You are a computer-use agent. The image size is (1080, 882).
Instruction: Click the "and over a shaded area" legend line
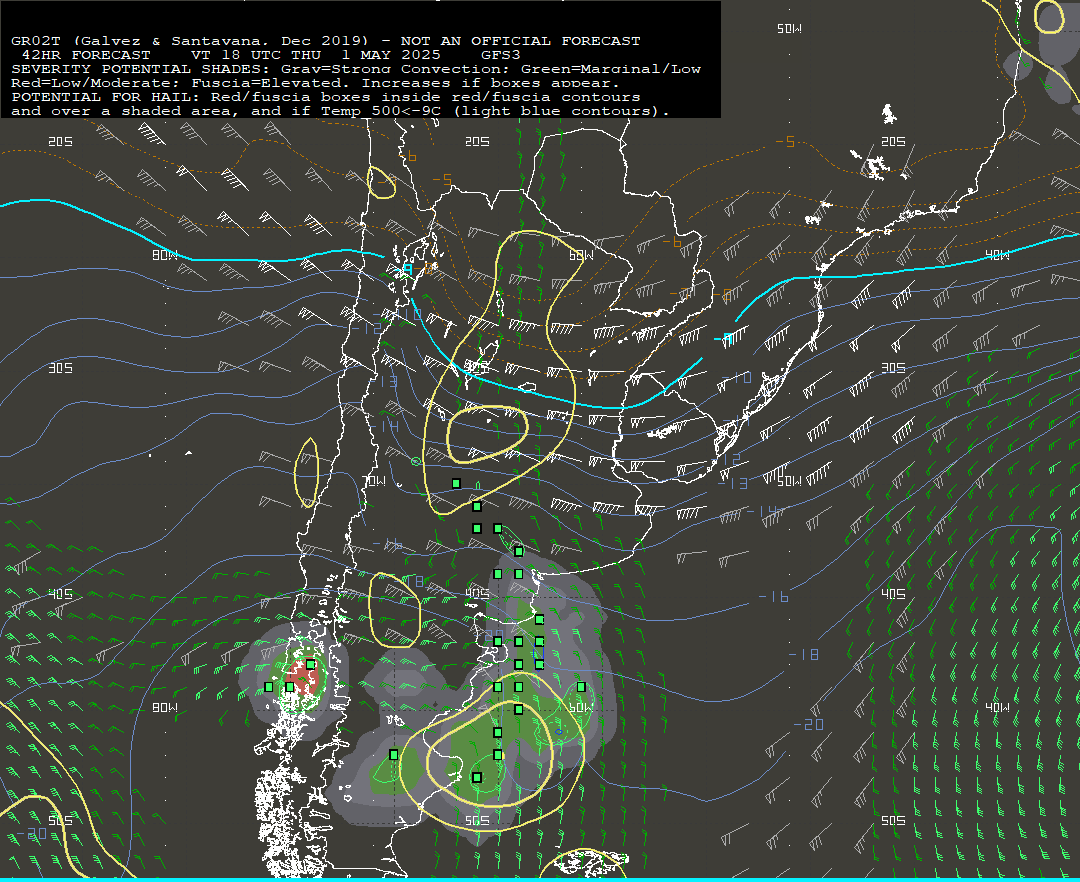(340, 111)
